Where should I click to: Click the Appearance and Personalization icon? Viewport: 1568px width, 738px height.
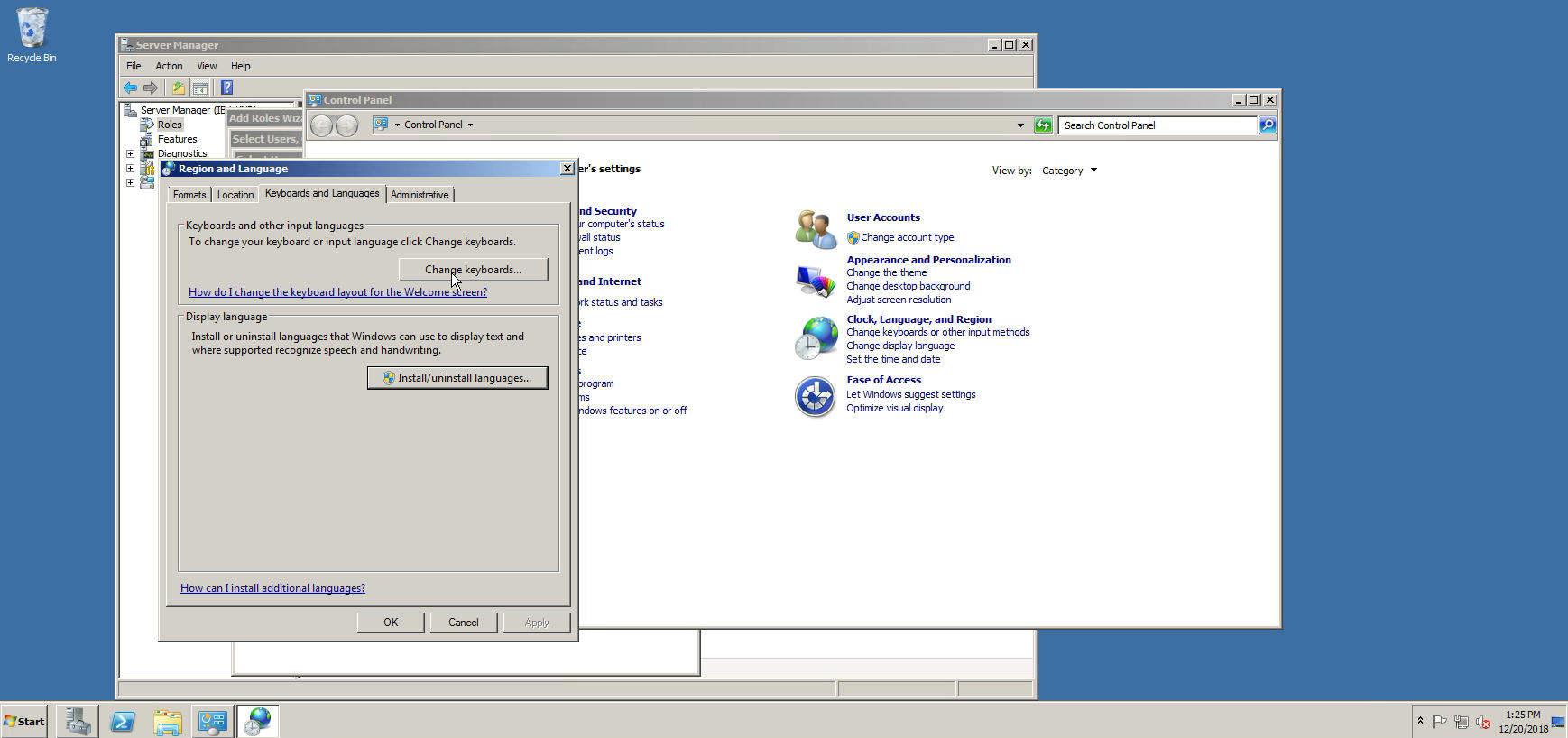tap(815, 281)
